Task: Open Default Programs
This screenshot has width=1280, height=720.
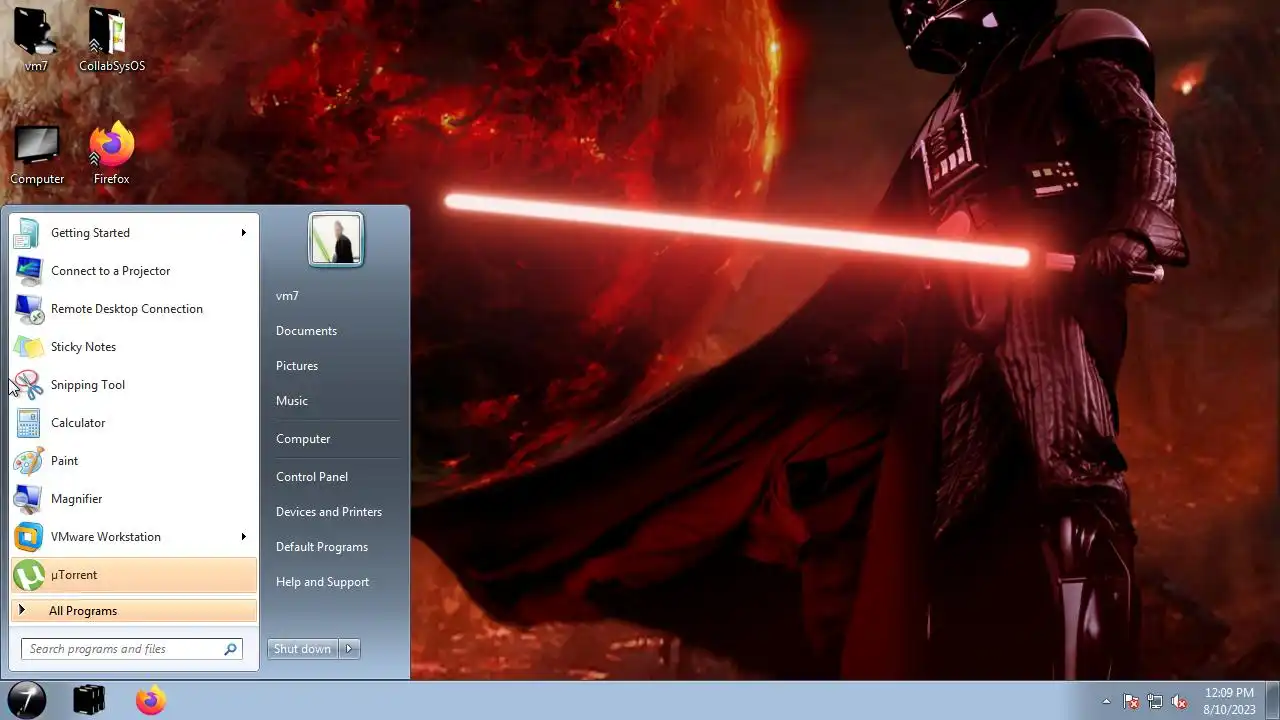Action: point(322,547)
